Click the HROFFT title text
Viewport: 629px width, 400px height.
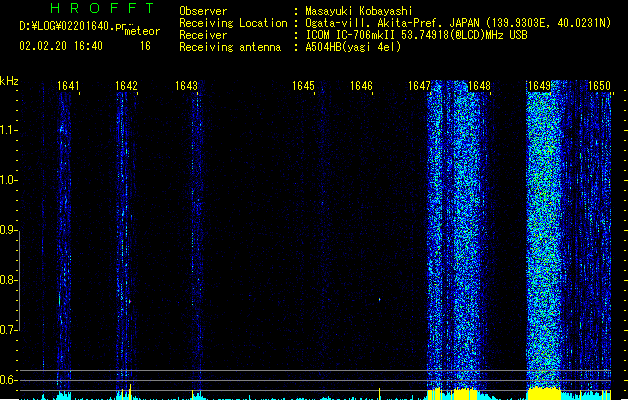point(103,8)
